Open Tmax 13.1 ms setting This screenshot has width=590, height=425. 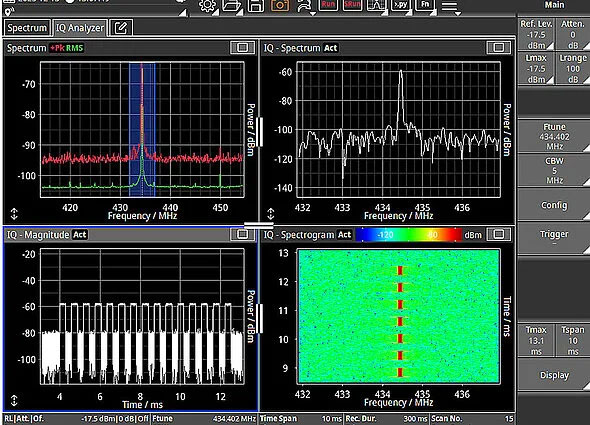[536, 340]
